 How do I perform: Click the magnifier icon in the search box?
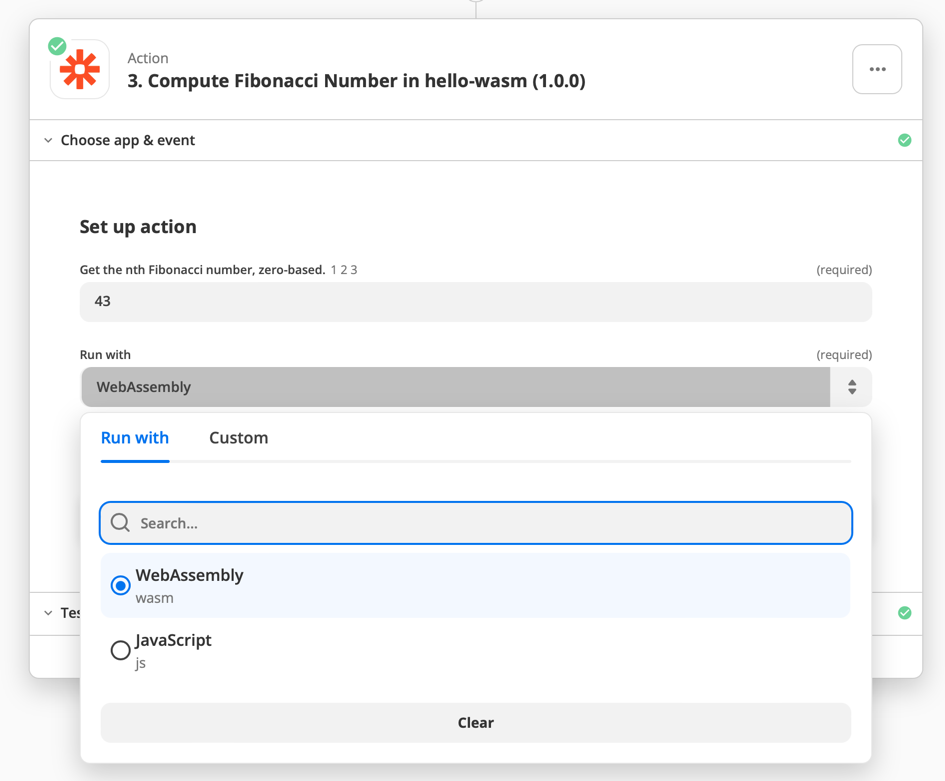(x=121, y=523)
